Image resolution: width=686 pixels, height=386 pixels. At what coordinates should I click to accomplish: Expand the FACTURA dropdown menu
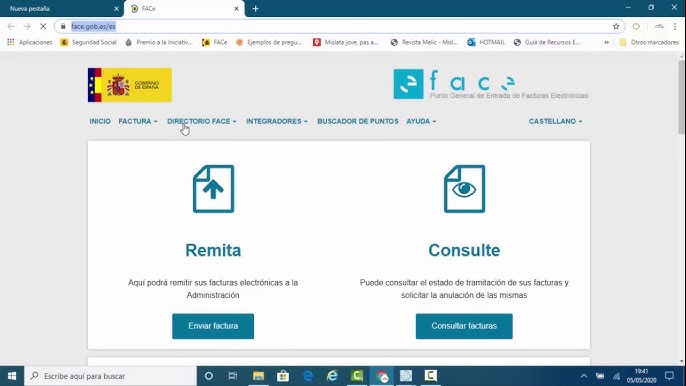pyautogui.click(x=138, y=121)
